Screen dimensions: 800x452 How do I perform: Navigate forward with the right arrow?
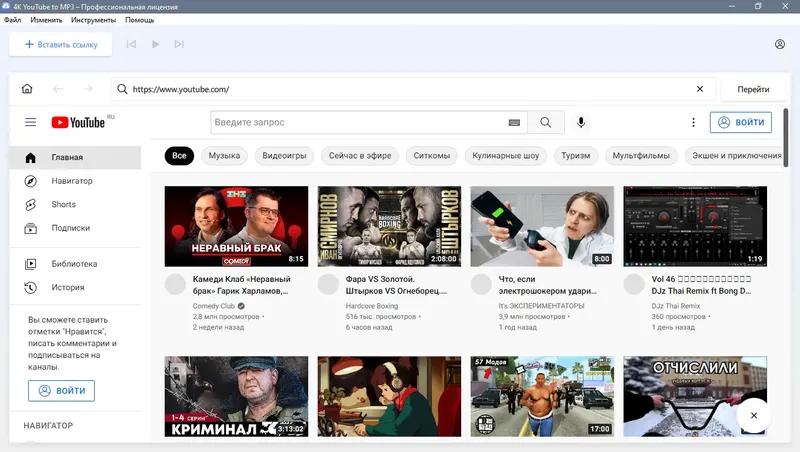(x=88, y=89)
